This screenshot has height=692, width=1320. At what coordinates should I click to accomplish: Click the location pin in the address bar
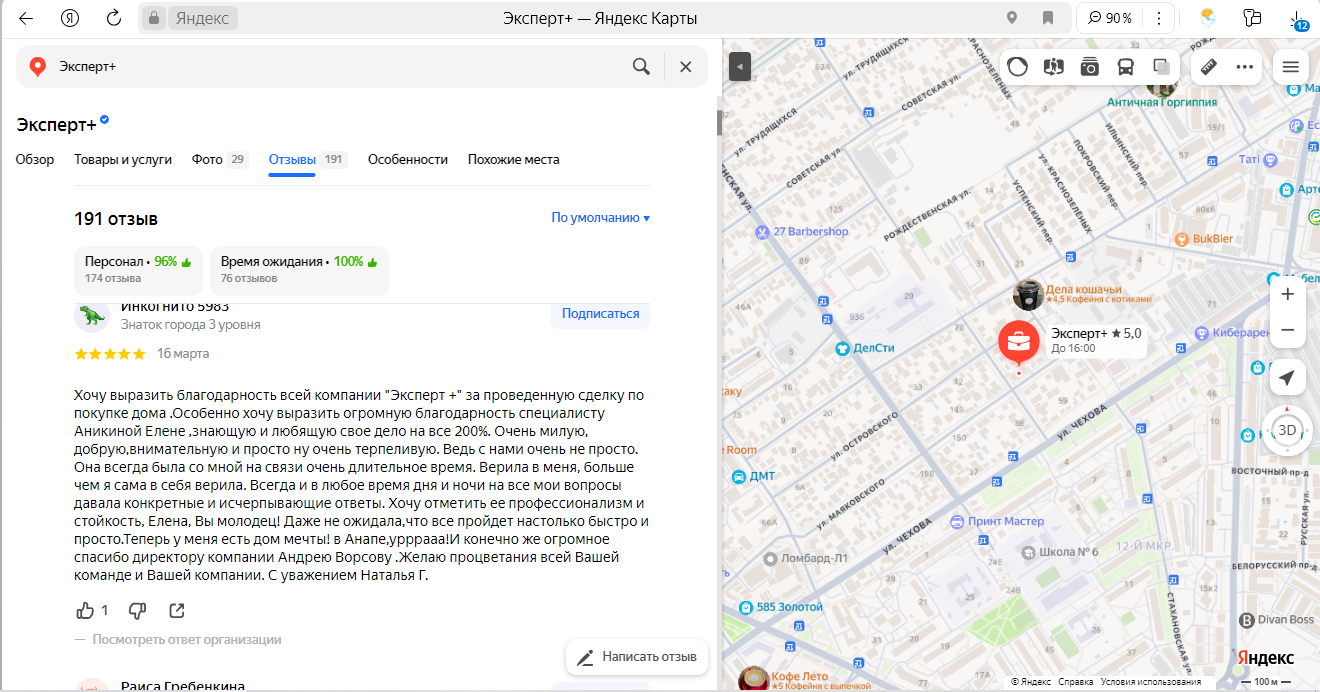coord(1012,18)
